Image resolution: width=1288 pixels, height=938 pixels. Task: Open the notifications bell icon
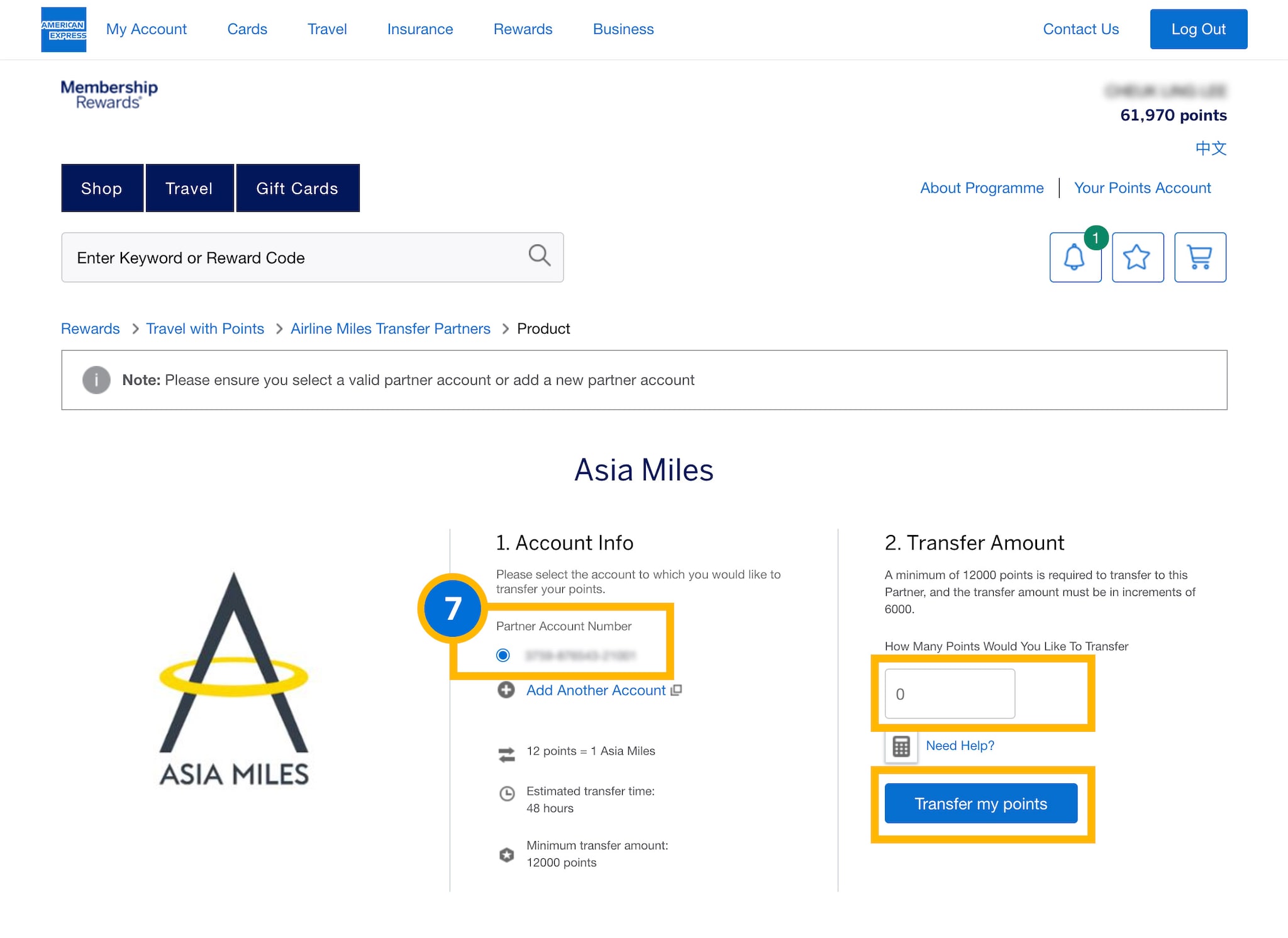coord(1075,257)
